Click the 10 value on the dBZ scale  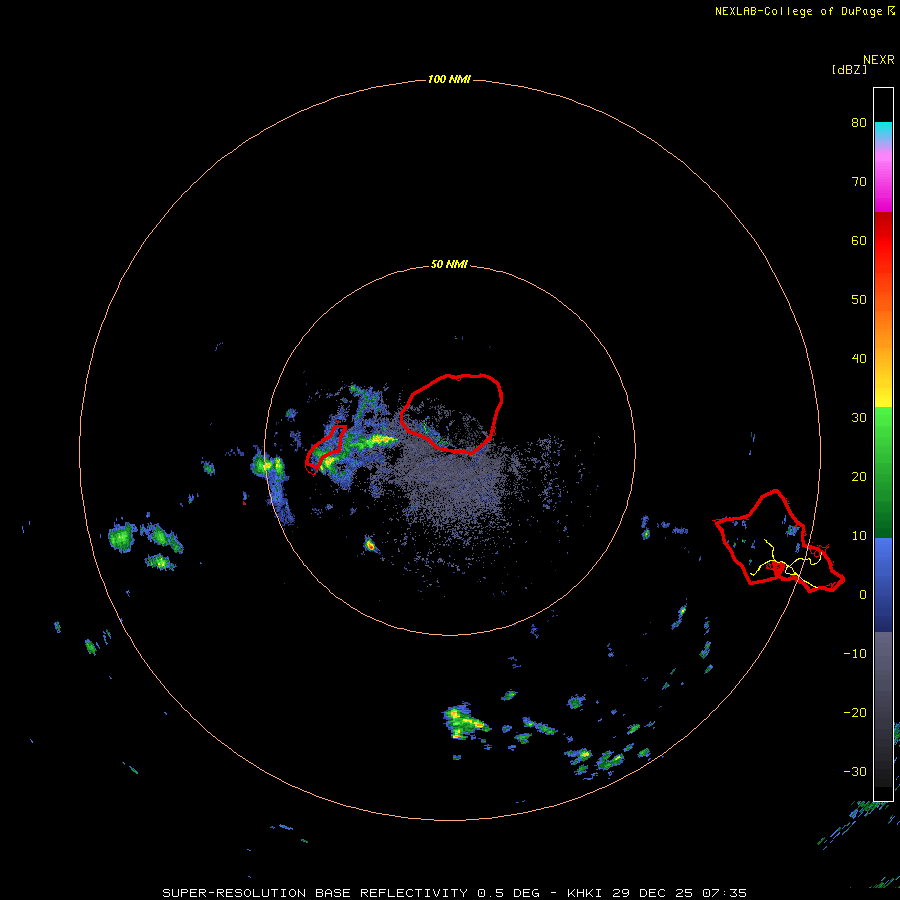pyautogui.click(x=859, y=536)
